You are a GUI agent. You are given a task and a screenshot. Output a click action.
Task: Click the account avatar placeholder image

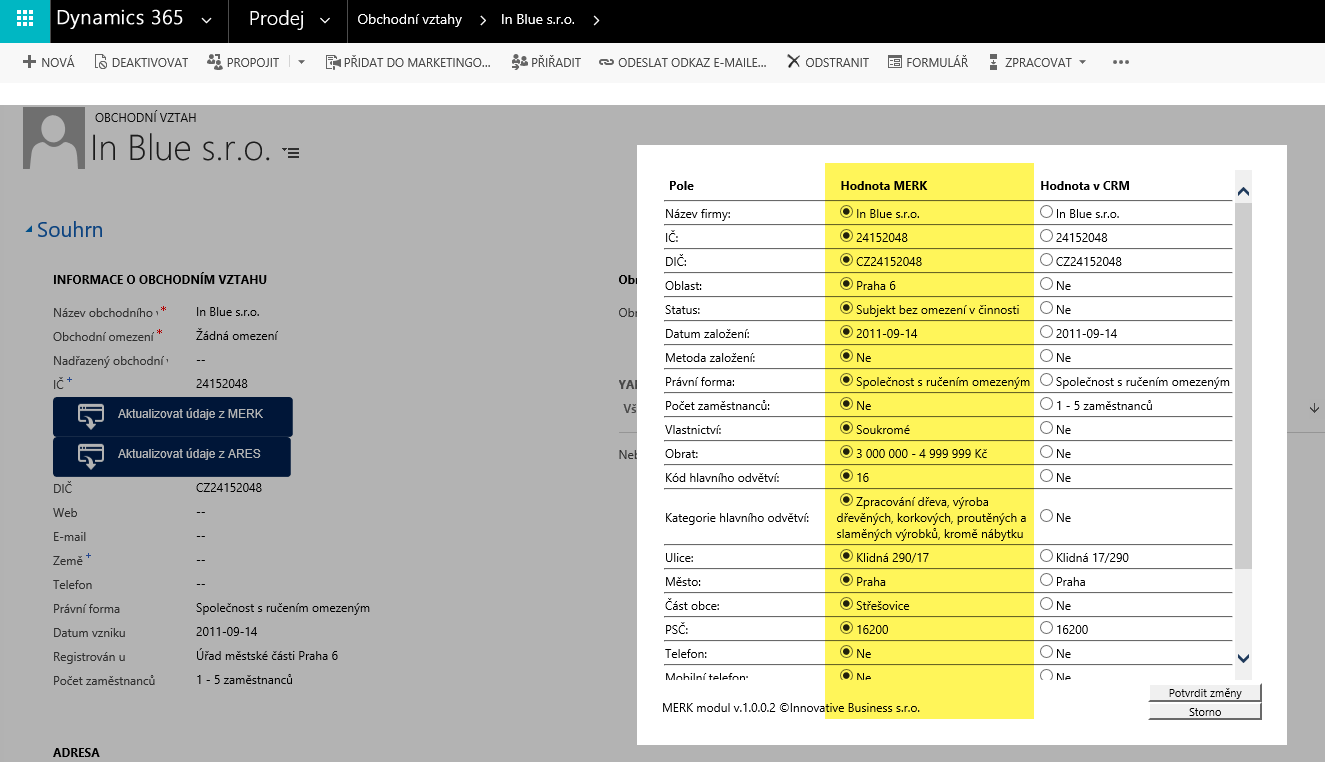pyautogui.click(x=54, y=139)
